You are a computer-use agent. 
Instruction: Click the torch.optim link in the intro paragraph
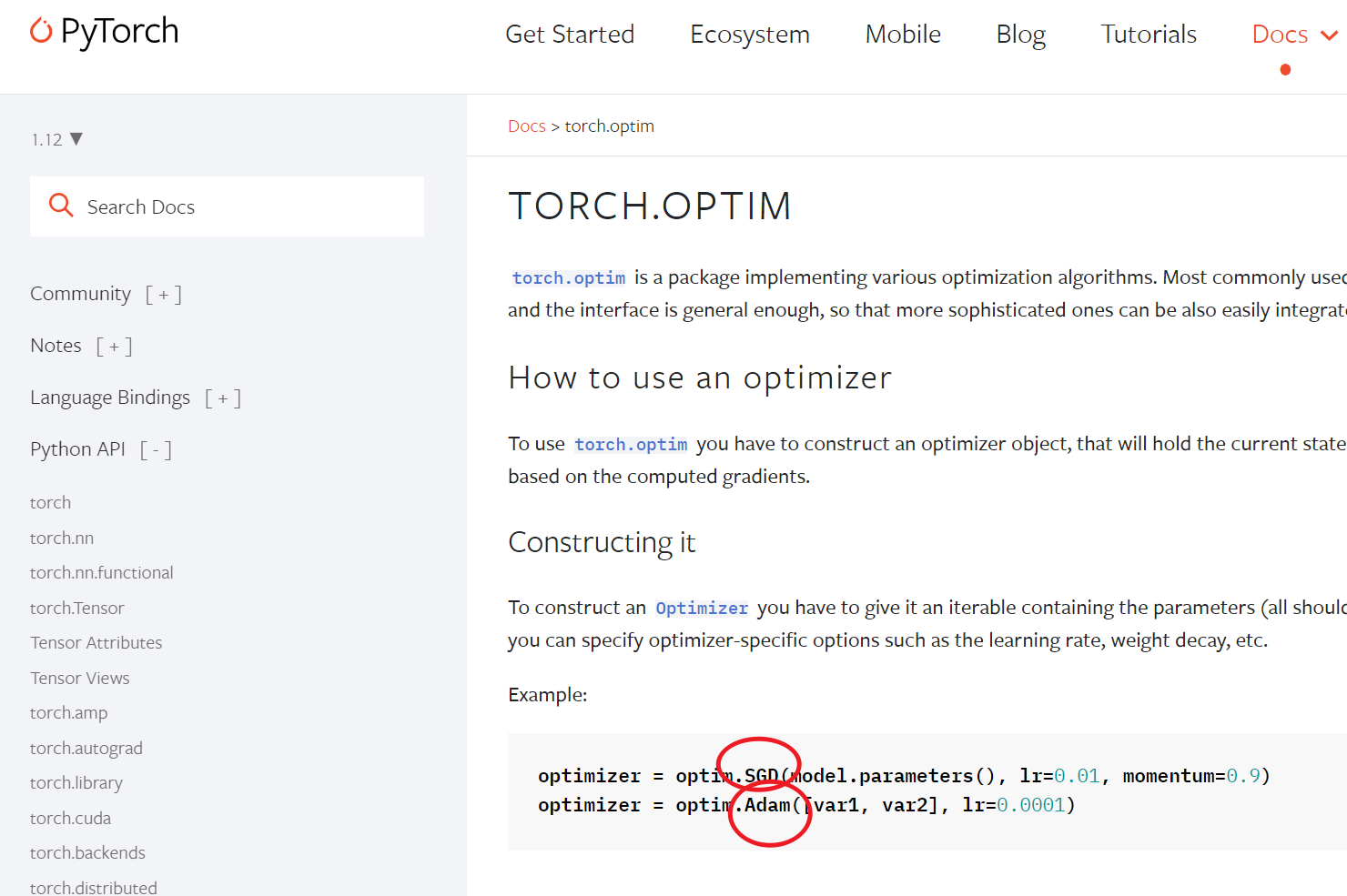569,277
